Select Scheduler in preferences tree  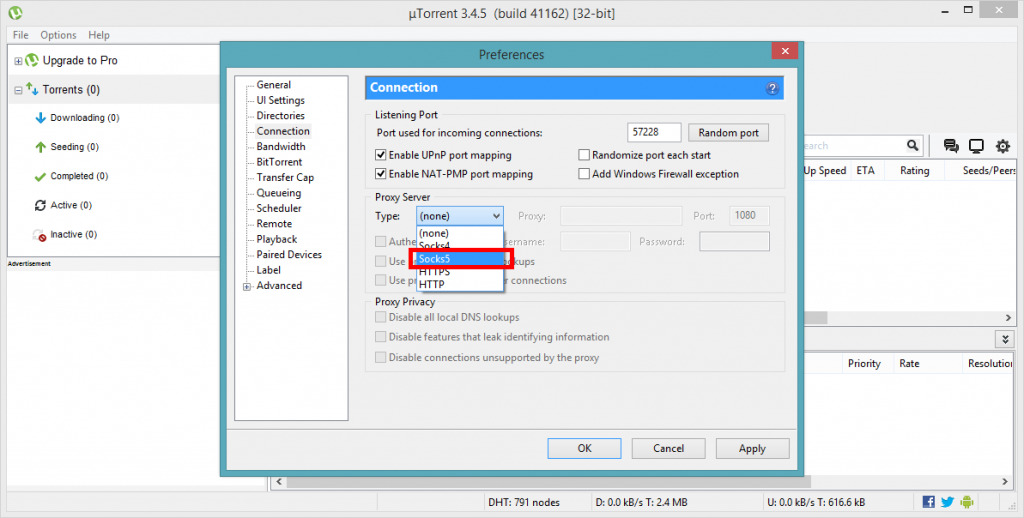point(279,208)
